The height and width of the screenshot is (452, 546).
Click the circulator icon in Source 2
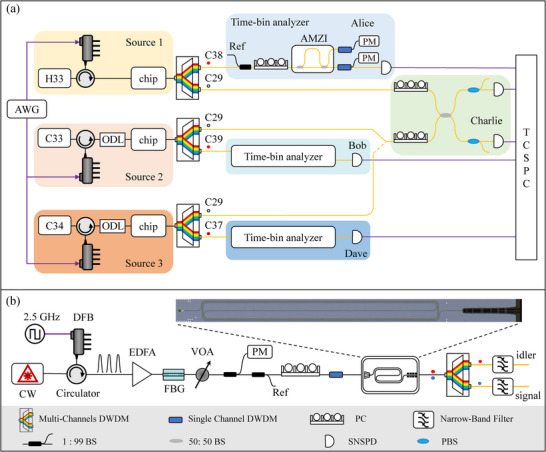(x=85, y=139)
